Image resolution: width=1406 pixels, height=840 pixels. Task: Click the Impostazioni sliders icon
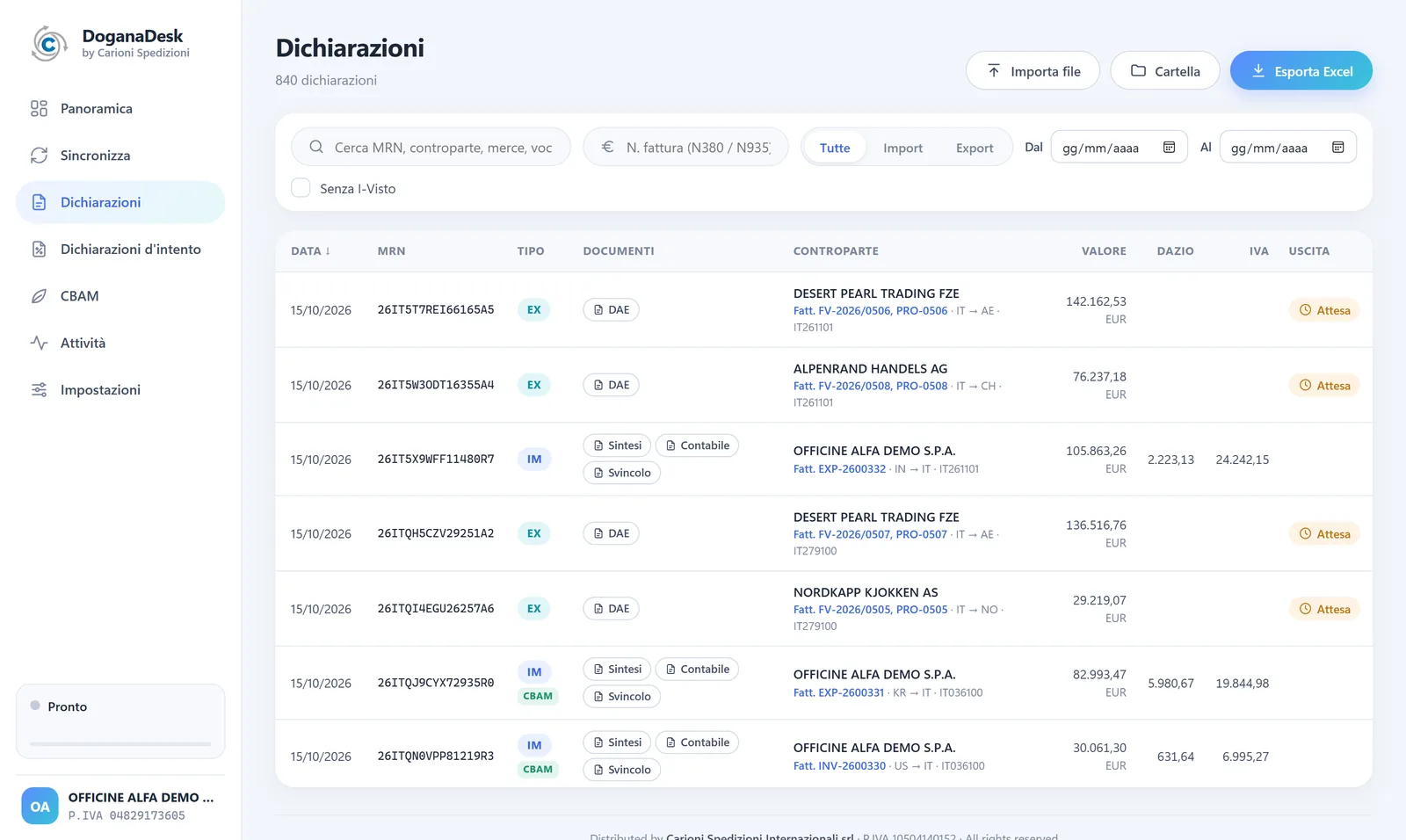click(39, 390)
